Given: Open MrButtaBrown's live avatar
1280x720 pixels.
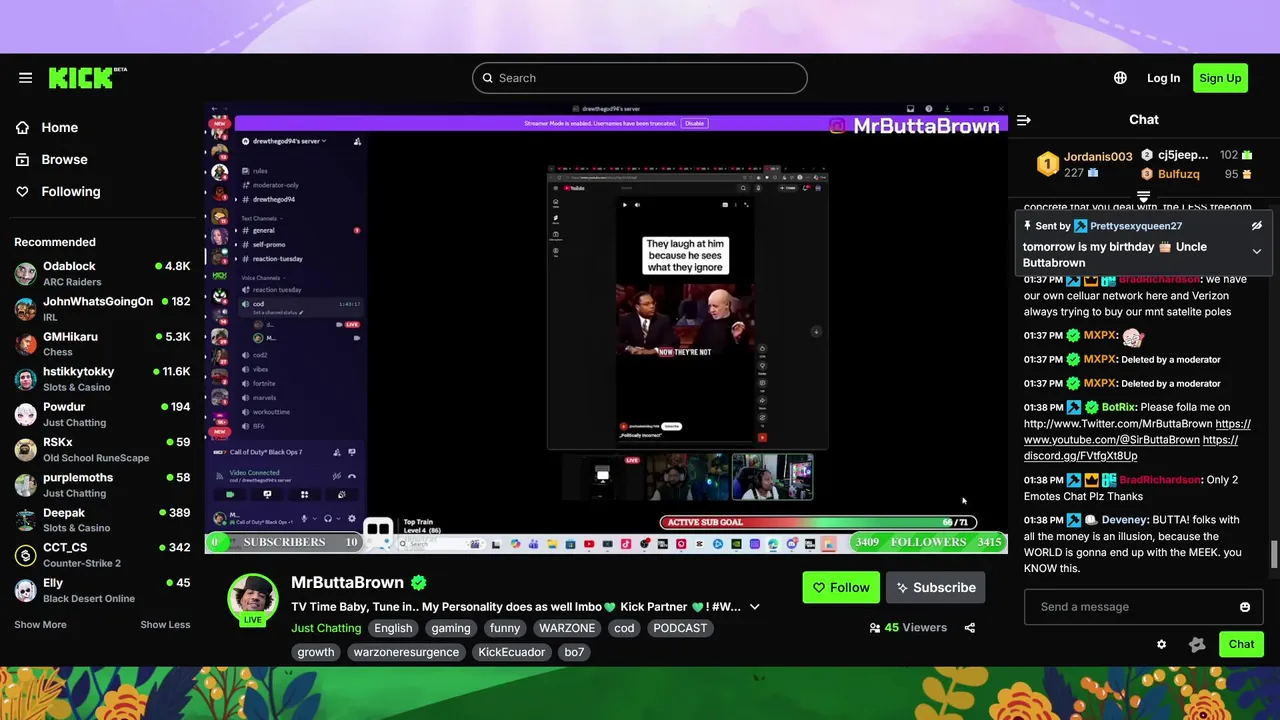Looking at the screenshot, I should pyautogui.click(x=253, y=600).
